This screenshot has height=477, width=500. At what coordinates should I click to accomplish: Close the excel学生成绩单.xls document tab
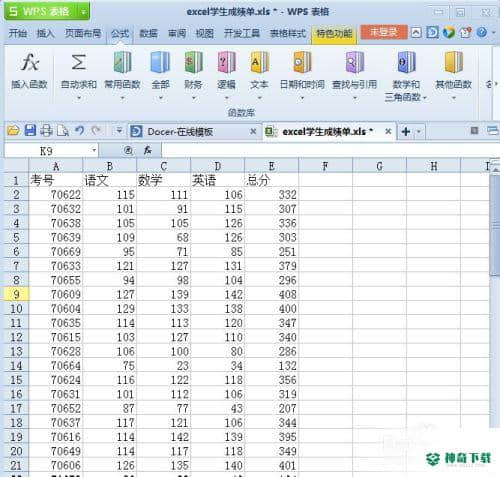pos(388,131)
